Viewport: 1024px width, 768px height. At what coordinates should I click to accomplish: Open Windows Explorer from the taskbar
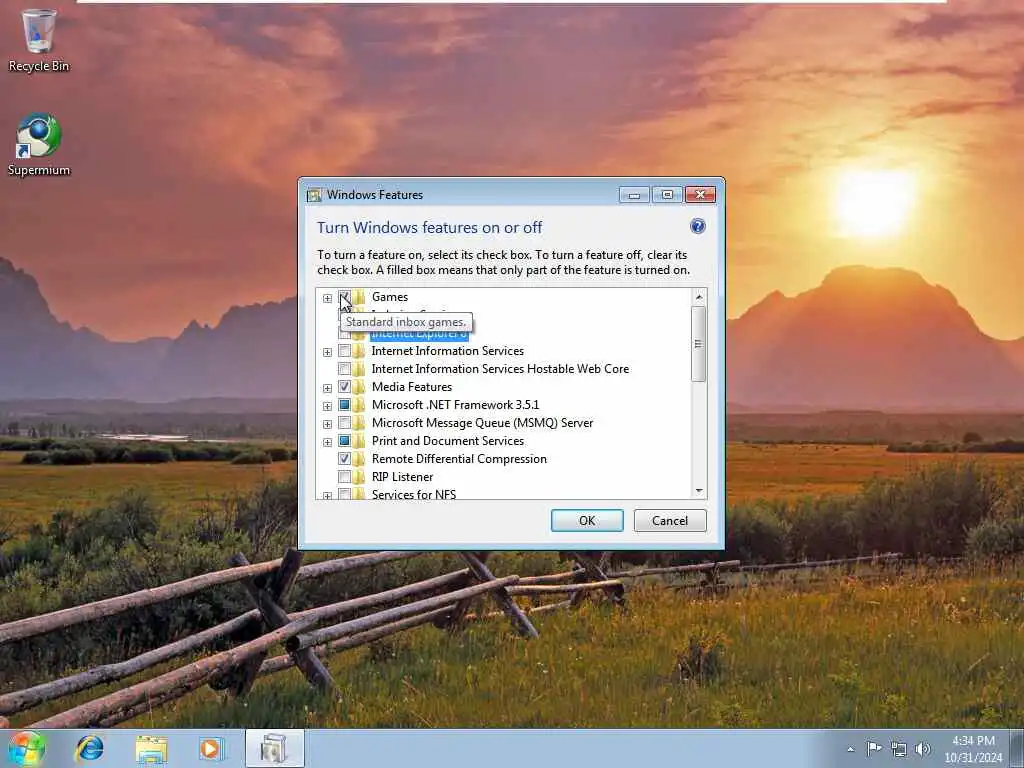tap(152, 749)
